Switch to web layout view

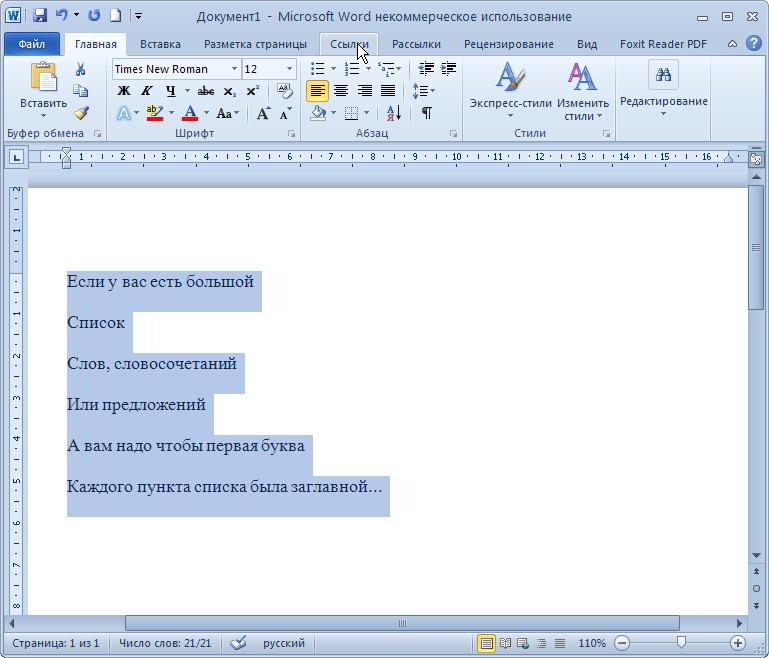[523, 643]
